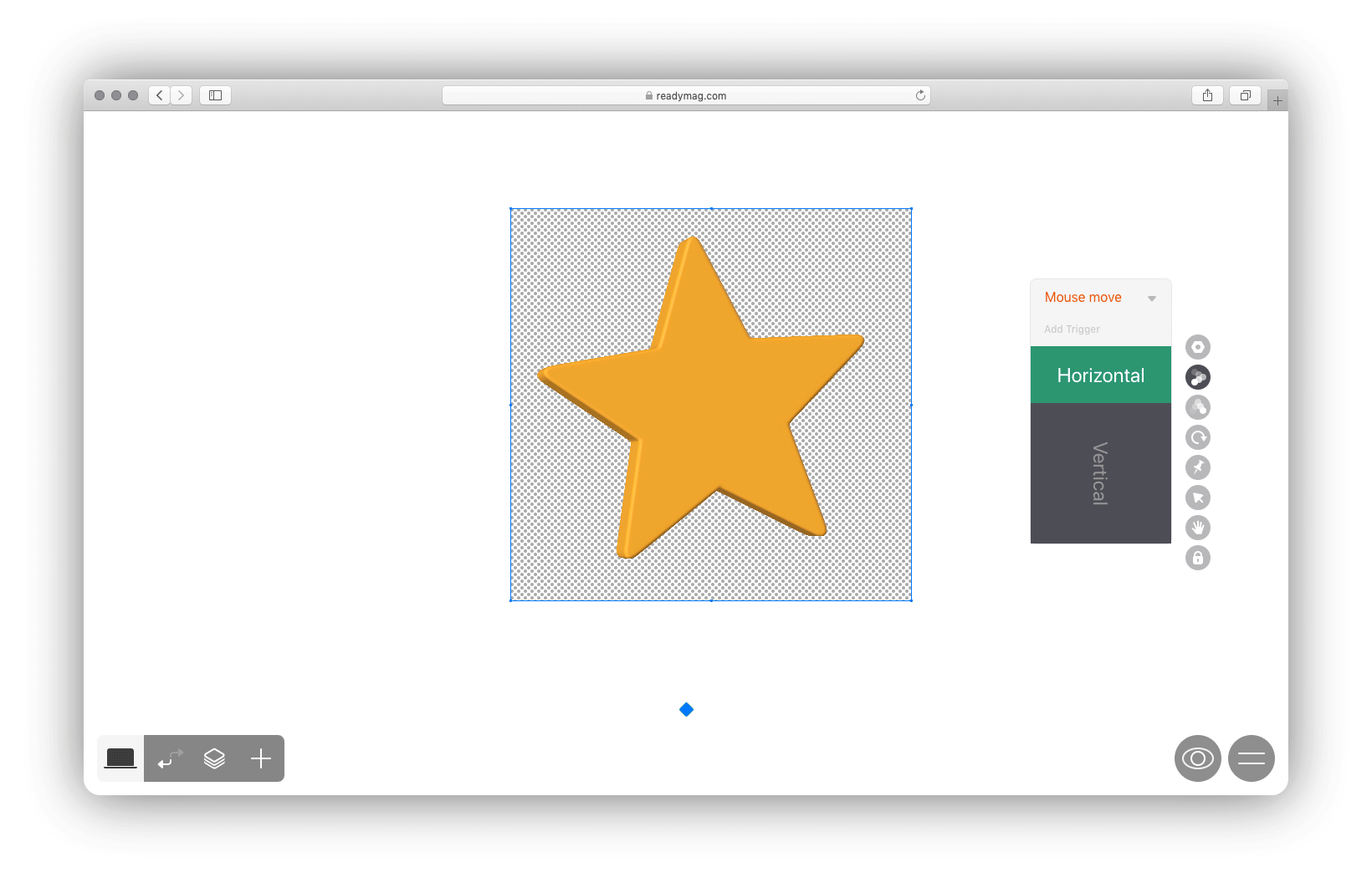Viewport: 1372px width, 878px height.
Task: Expand the Mouse move trigger dropdown
Action: pos(1152,298)
